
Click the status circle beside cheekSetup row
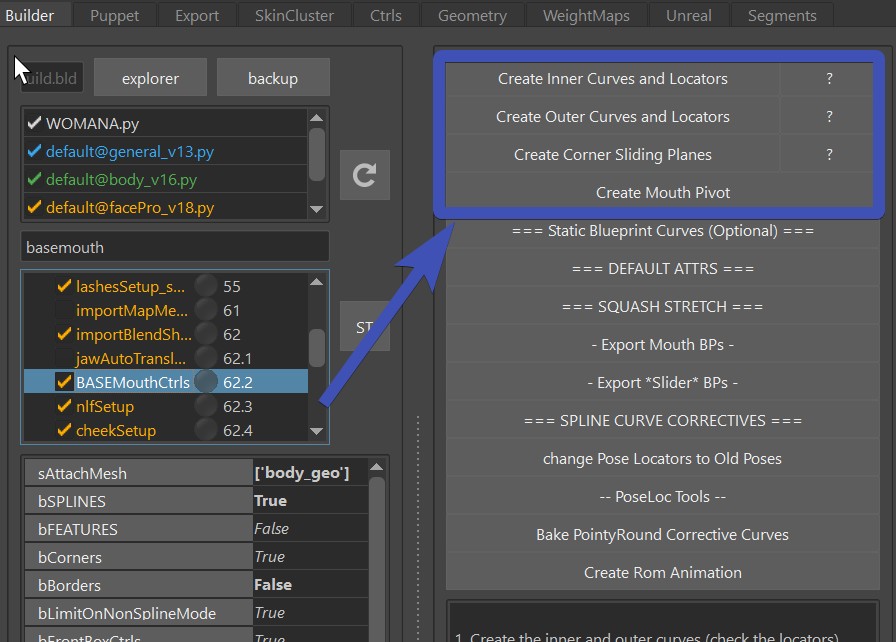[x=206, y=430]
